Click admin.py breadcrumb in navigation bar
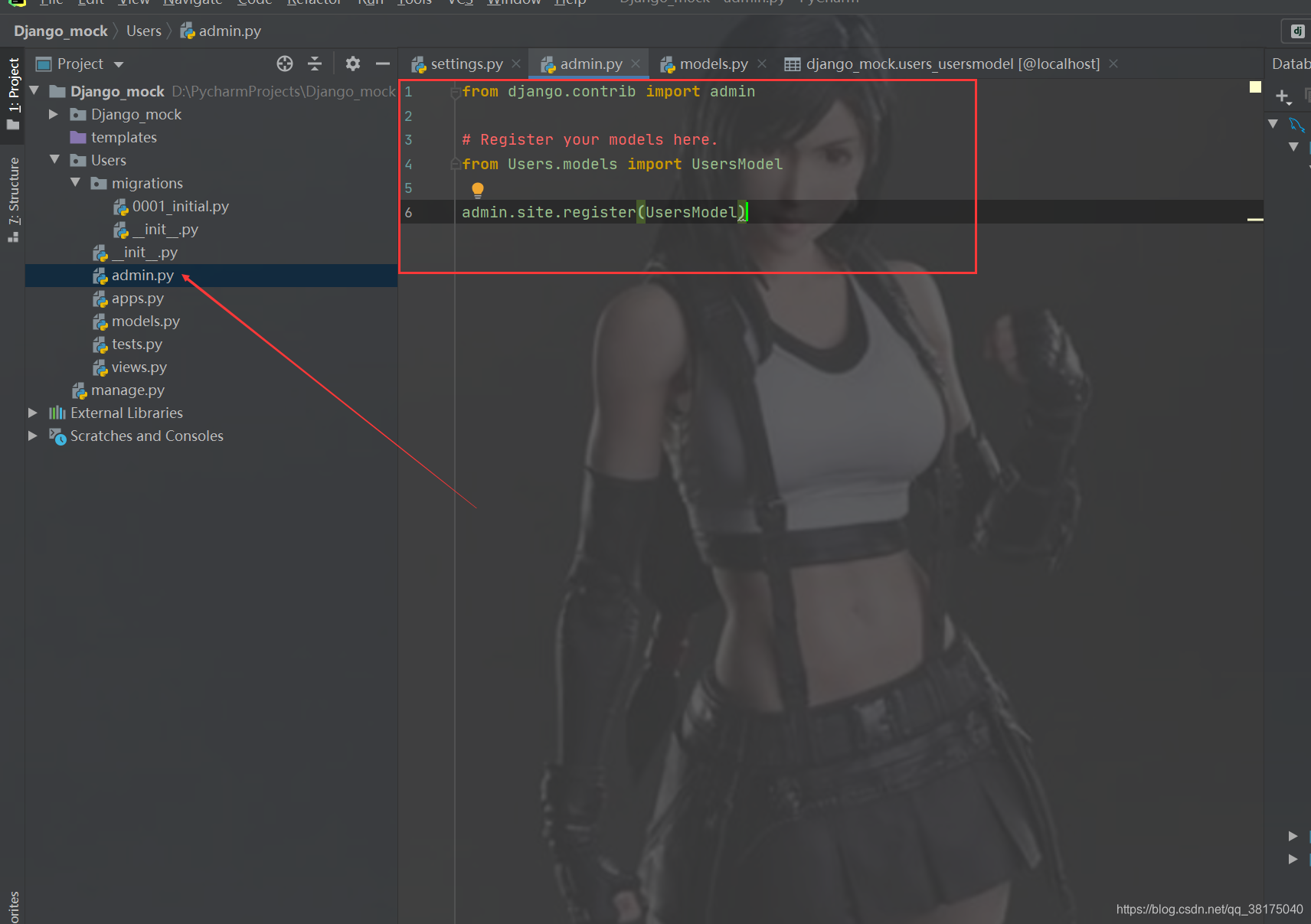This screenshot has height=924, width=1311. pyautogui.click(x=221, y=31)
